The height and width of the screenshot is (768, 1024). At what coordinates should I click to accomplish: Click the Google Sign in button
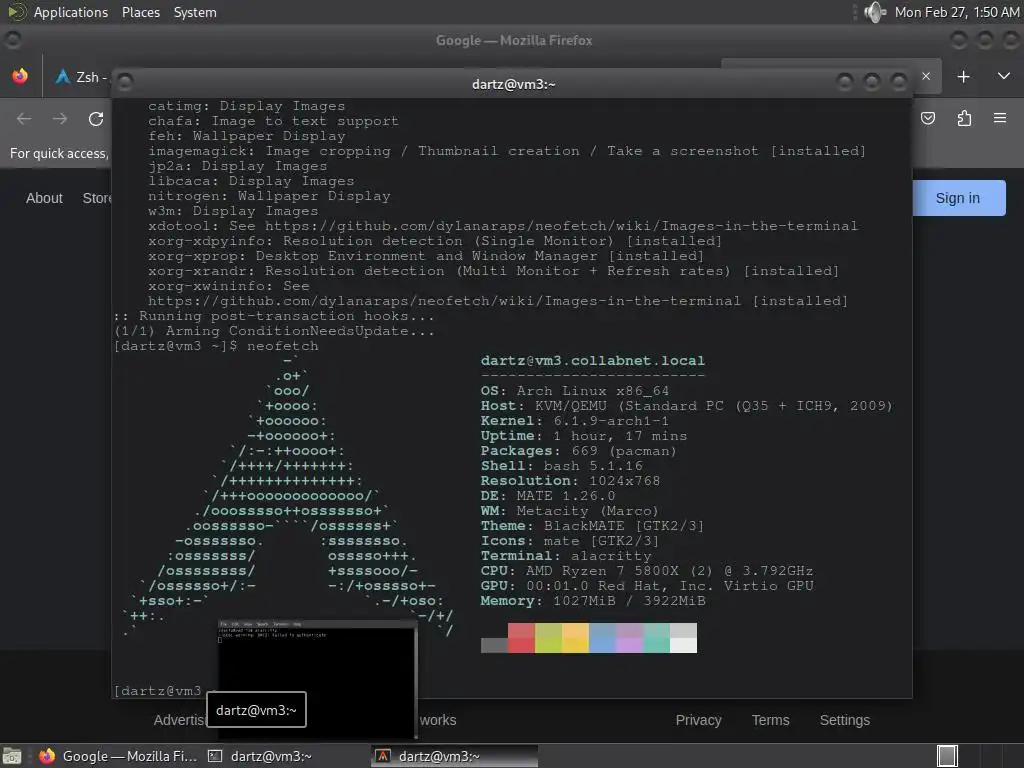coord(959,198)
